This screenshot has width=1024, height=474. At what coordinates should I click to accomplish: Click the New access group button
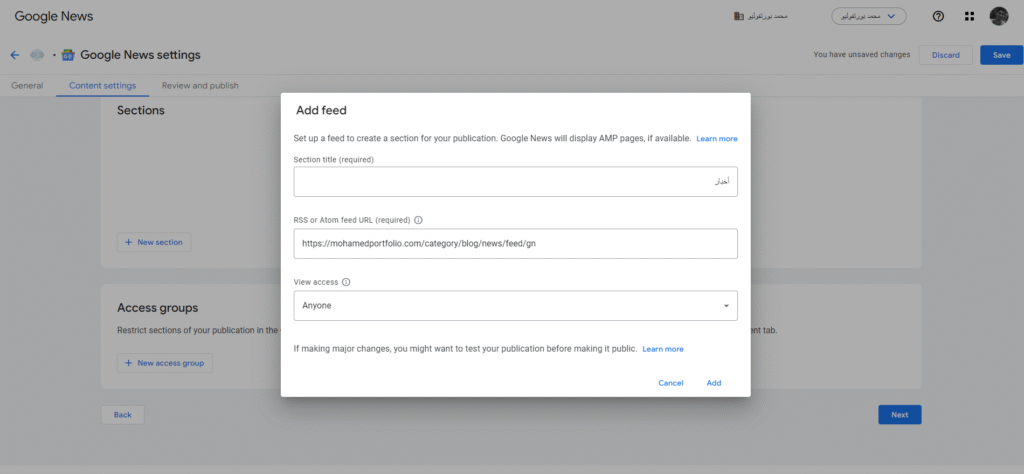165,363
